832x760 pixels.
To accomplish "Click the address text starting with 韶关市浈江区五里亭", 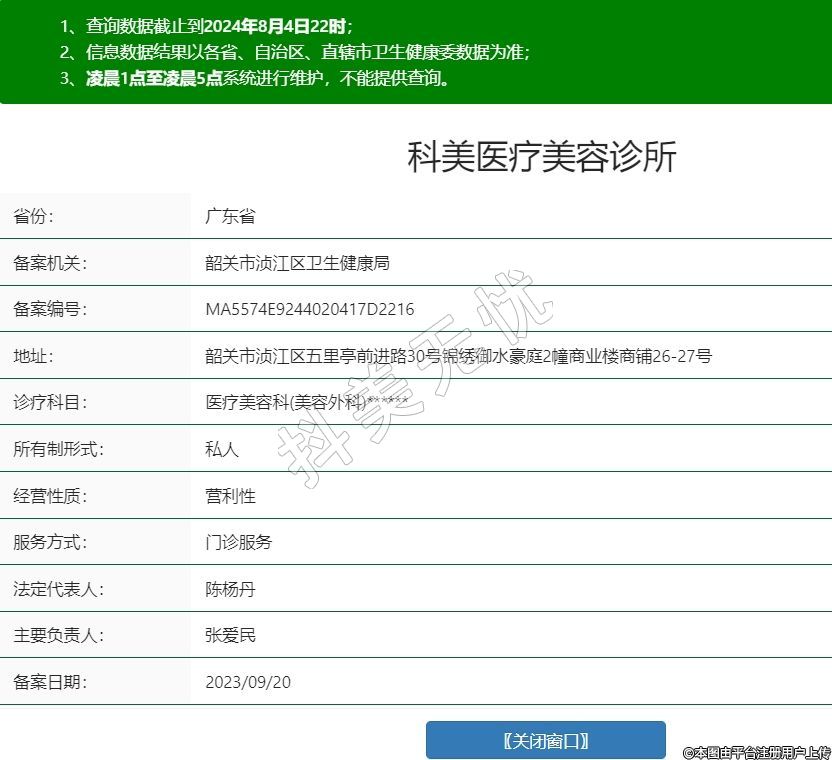I will pyautogui.click(x=458, y=356).
